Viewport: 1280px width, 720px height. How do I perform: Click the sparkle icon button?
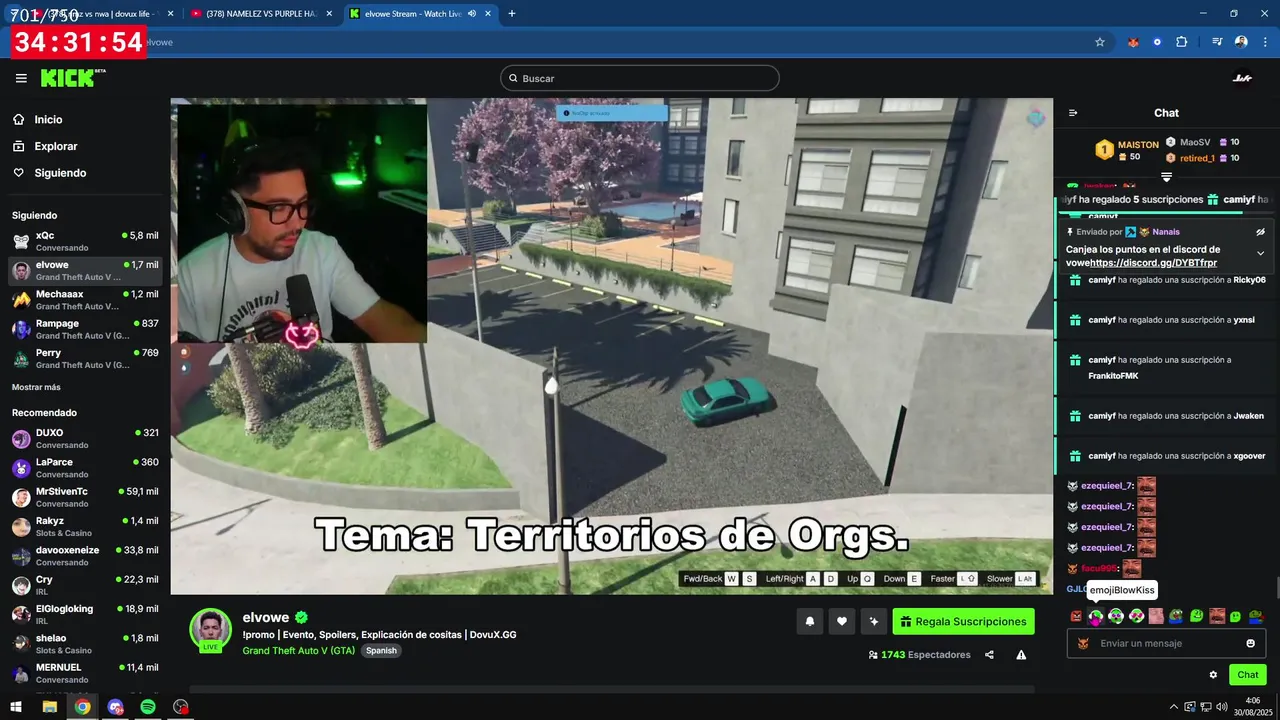click(x=874, y=621)
